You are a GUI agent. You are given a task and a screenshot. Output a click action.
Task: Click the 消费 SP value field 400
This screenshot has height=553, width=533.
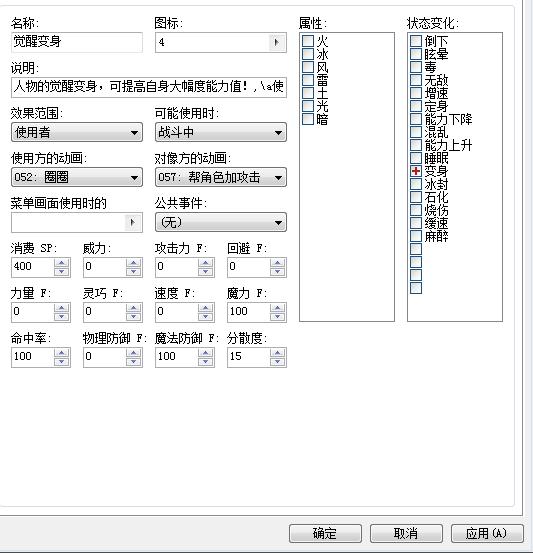tap(32, 267)
